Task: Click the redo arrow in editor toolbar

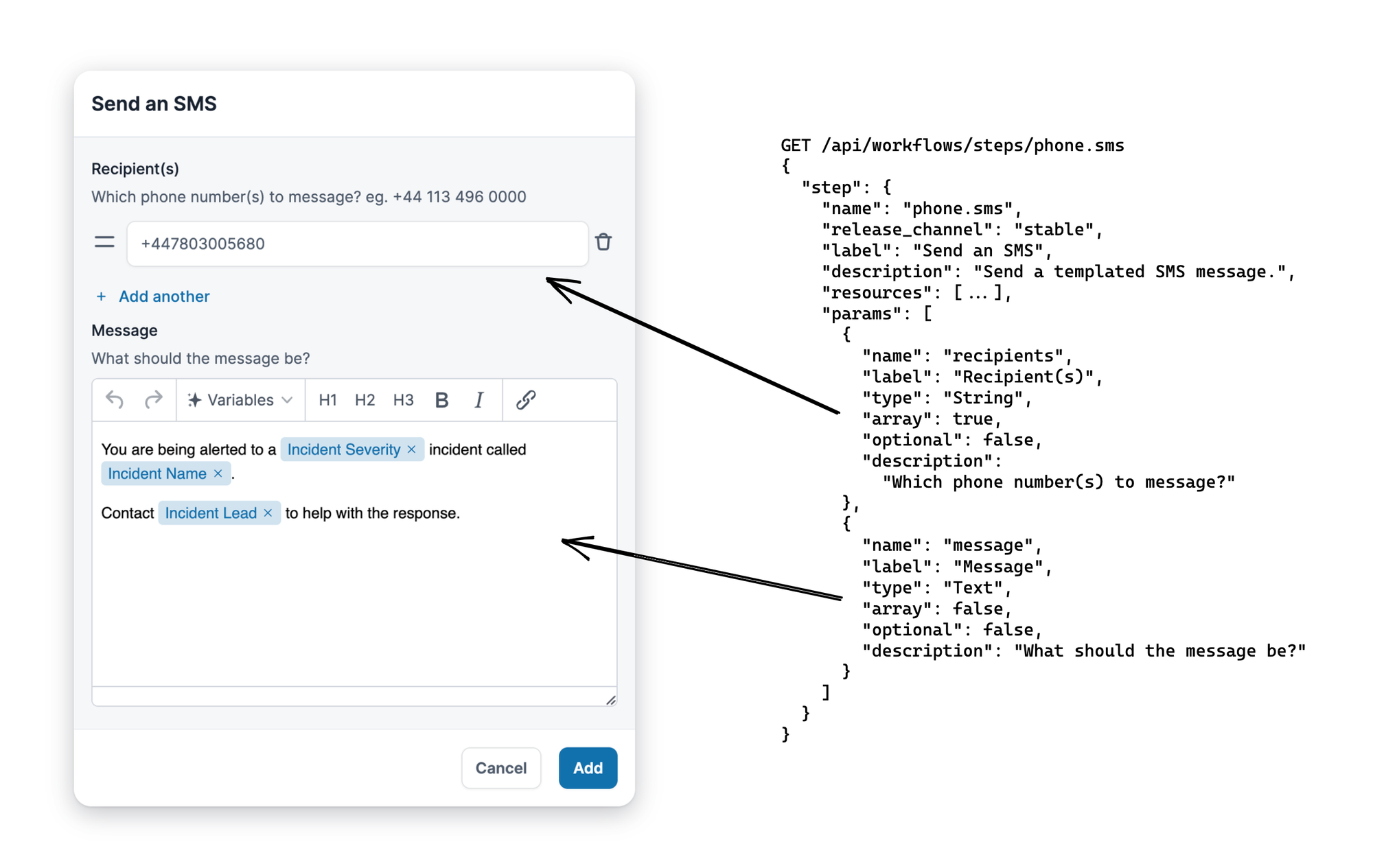Action: point(154,399)
